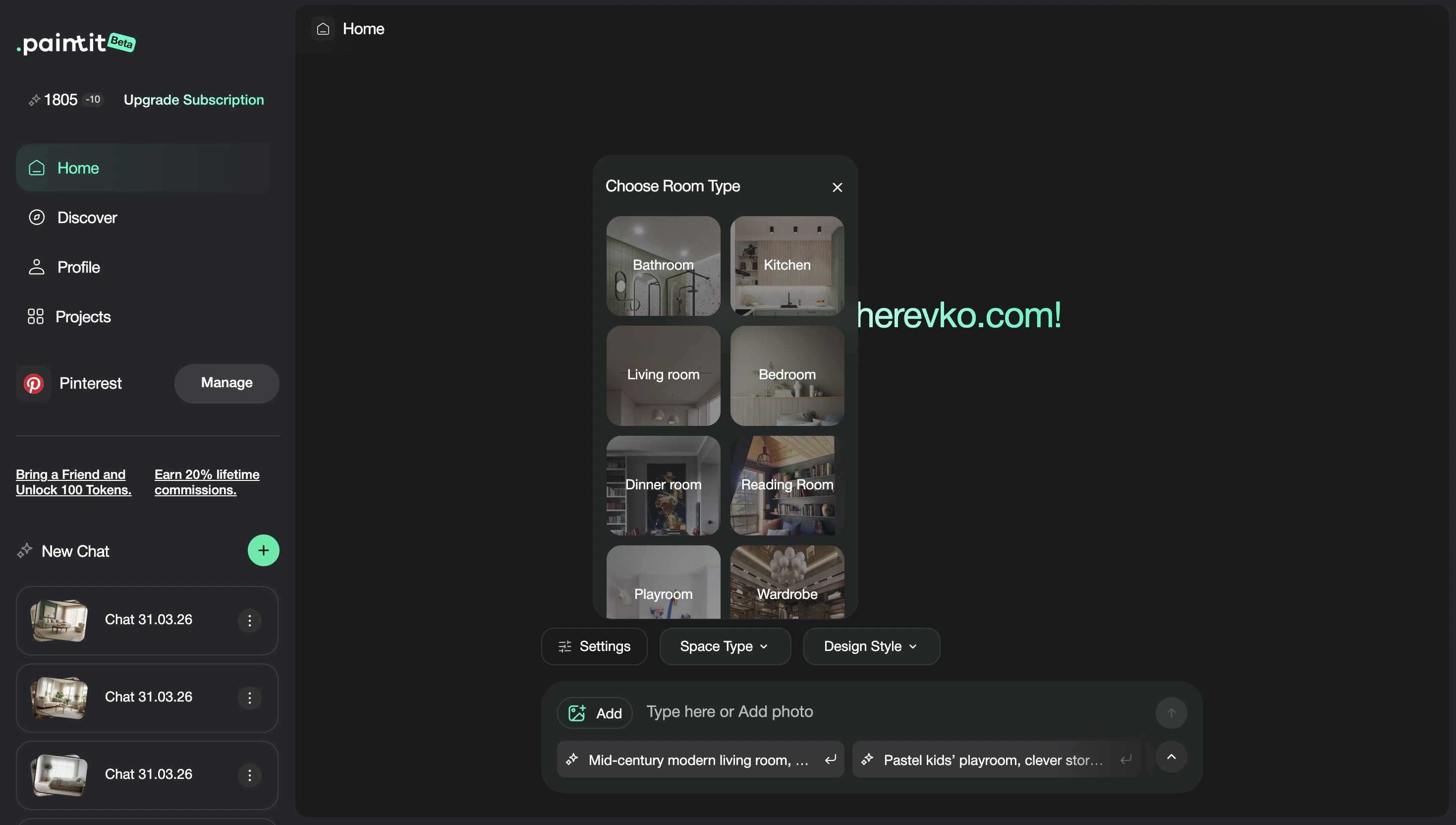The width and height of the screenshot is (1456, 825).
Task: Select the Bedroom room type
Action: click(x=786, y=375)
